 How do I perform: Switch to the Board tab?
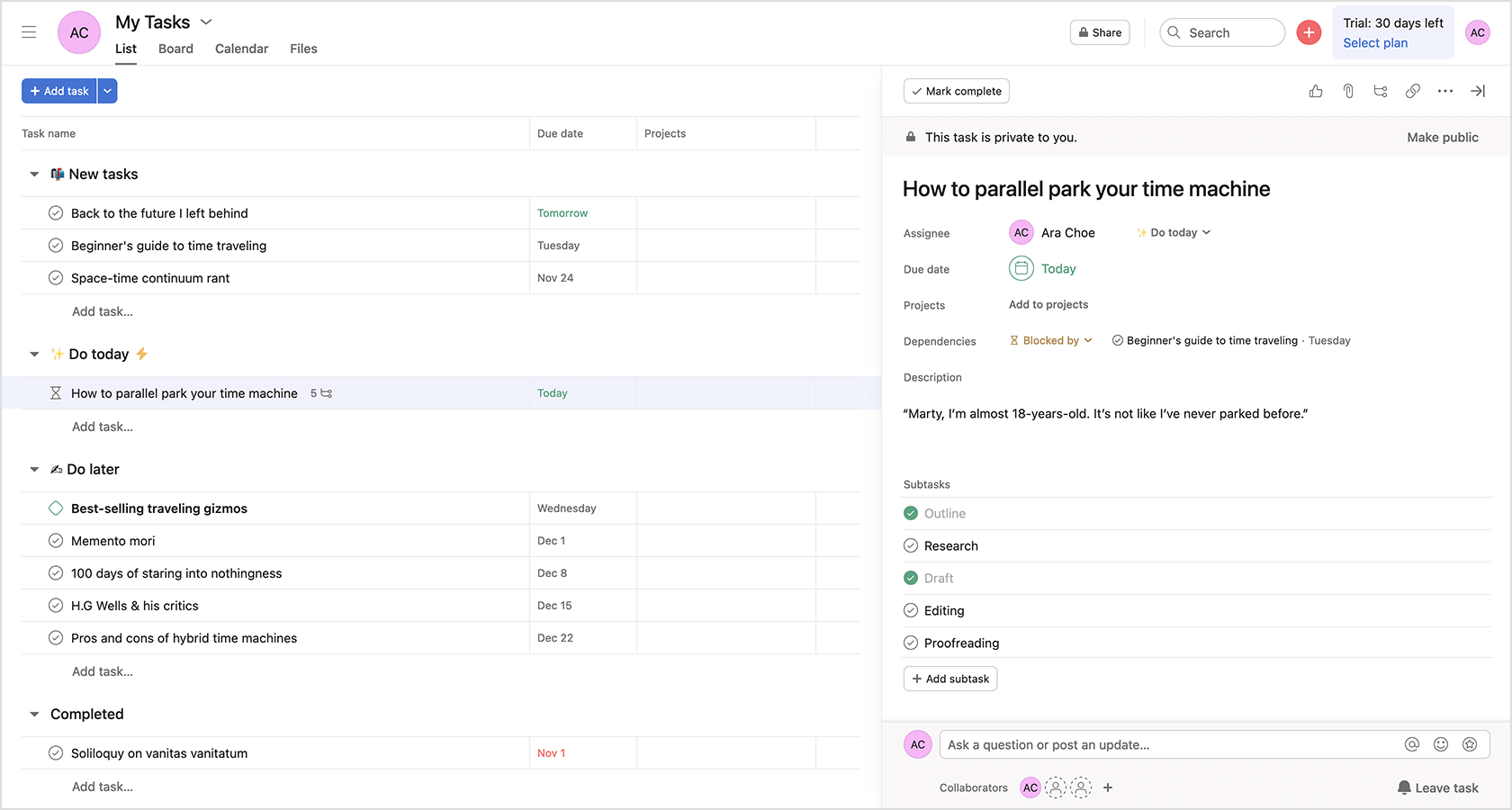click(175, 49)
